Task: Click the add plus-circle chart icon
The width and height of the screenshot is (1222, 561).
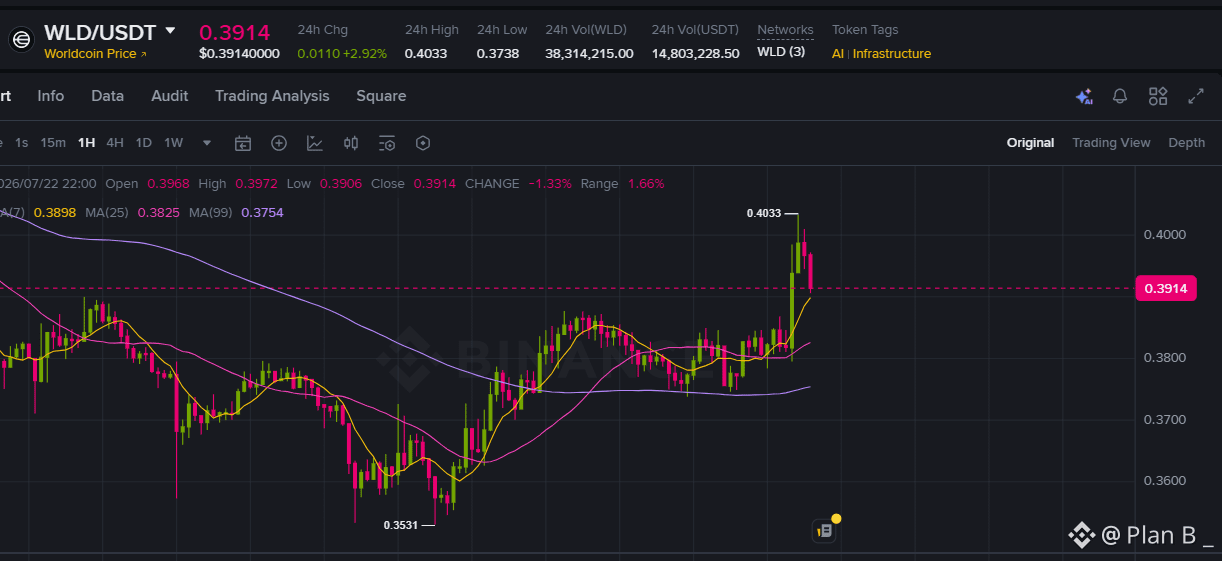Action: tap(279, 143)
